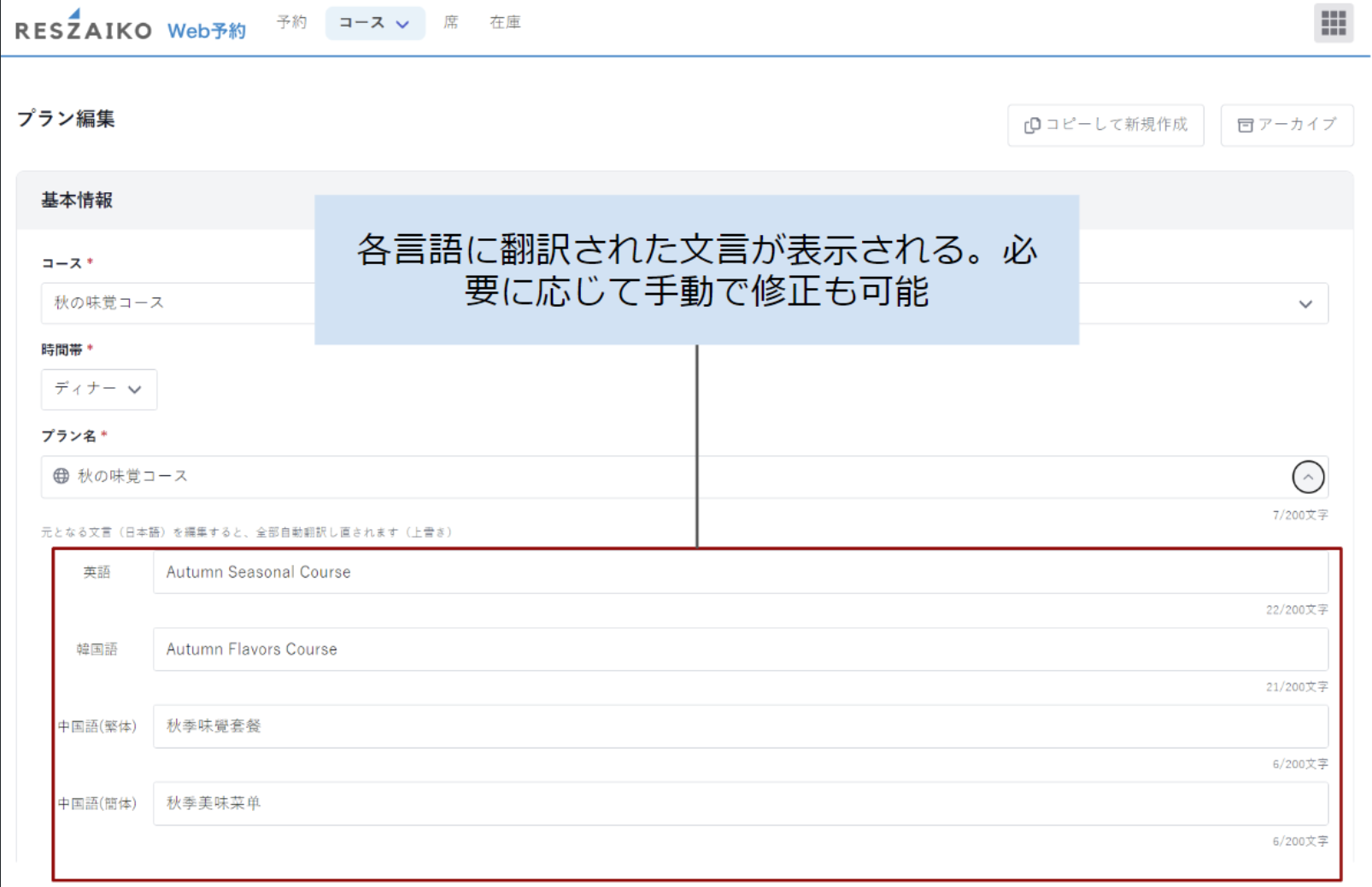Collapse translations with the circled chevron
This screenshot has width=1372, height=887.
tap(1307, 477)
